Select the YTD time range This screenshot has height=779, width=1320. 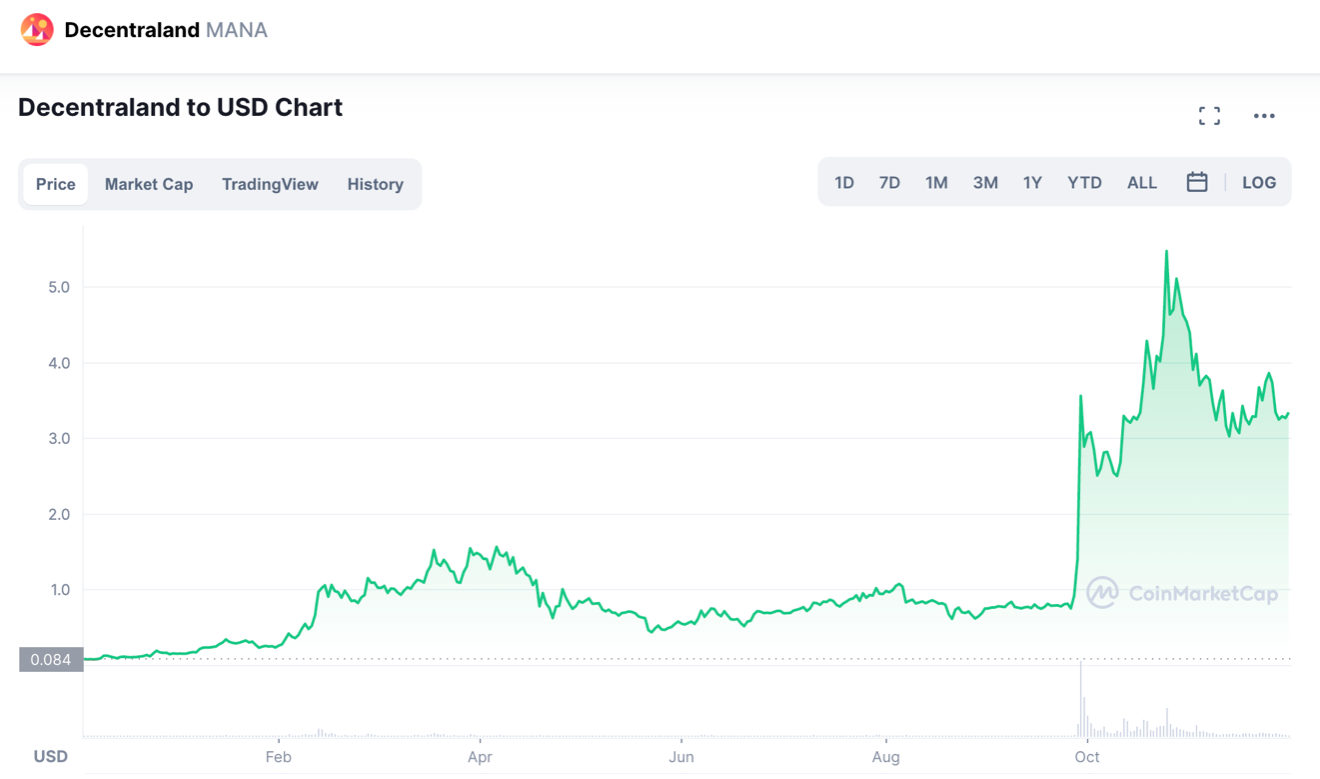coord(1084,182)
